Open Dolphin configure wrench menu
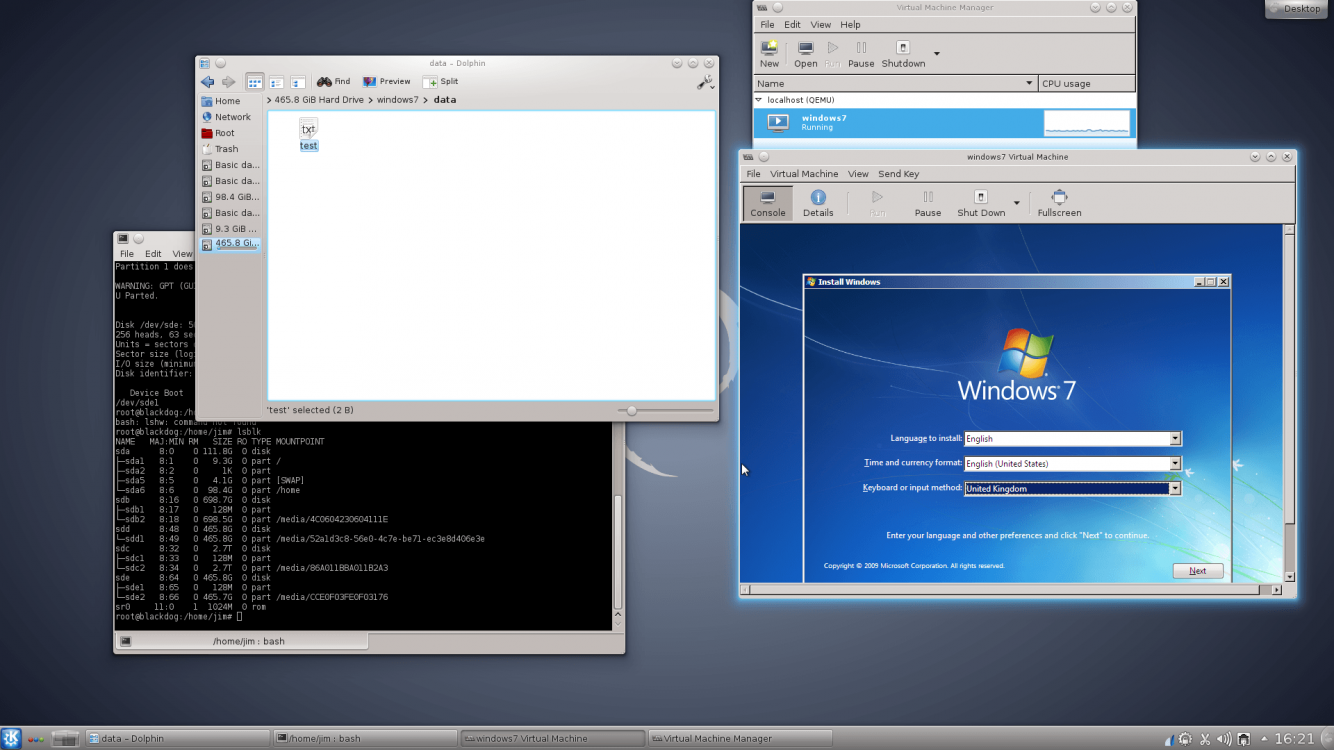The image size is (1334, 750). [705, 83]
